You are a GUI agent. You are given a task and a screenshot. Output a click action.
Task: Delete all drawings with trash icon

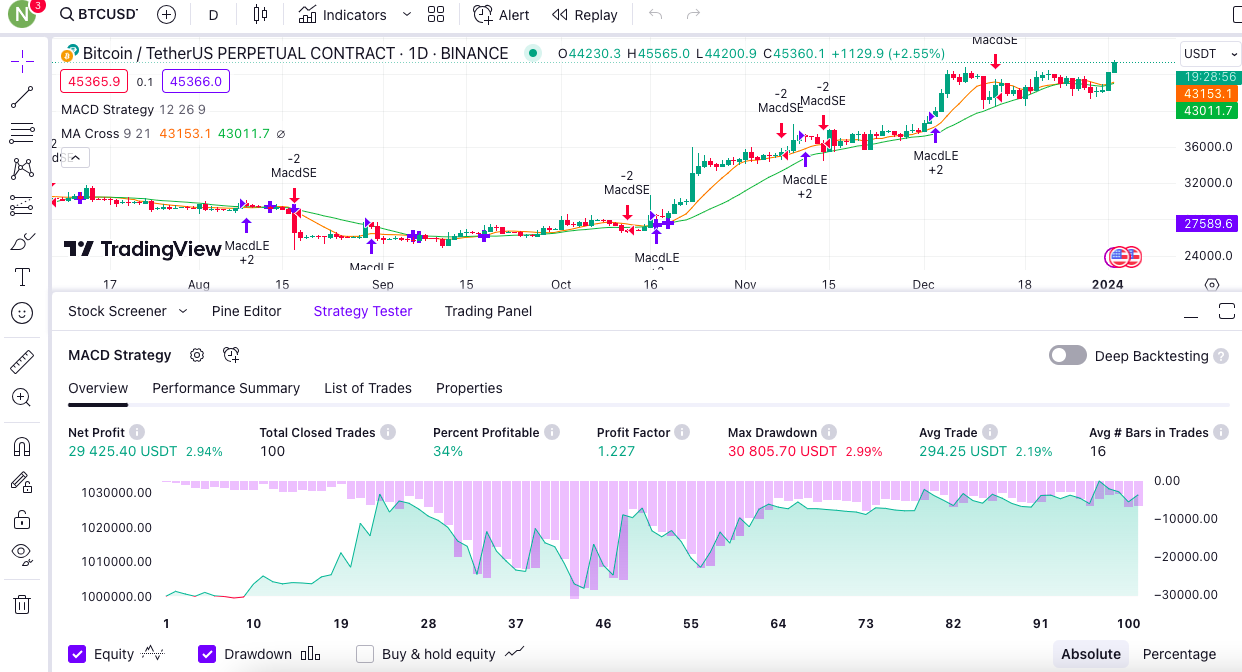pyautogui.click(x=22, y=604)
